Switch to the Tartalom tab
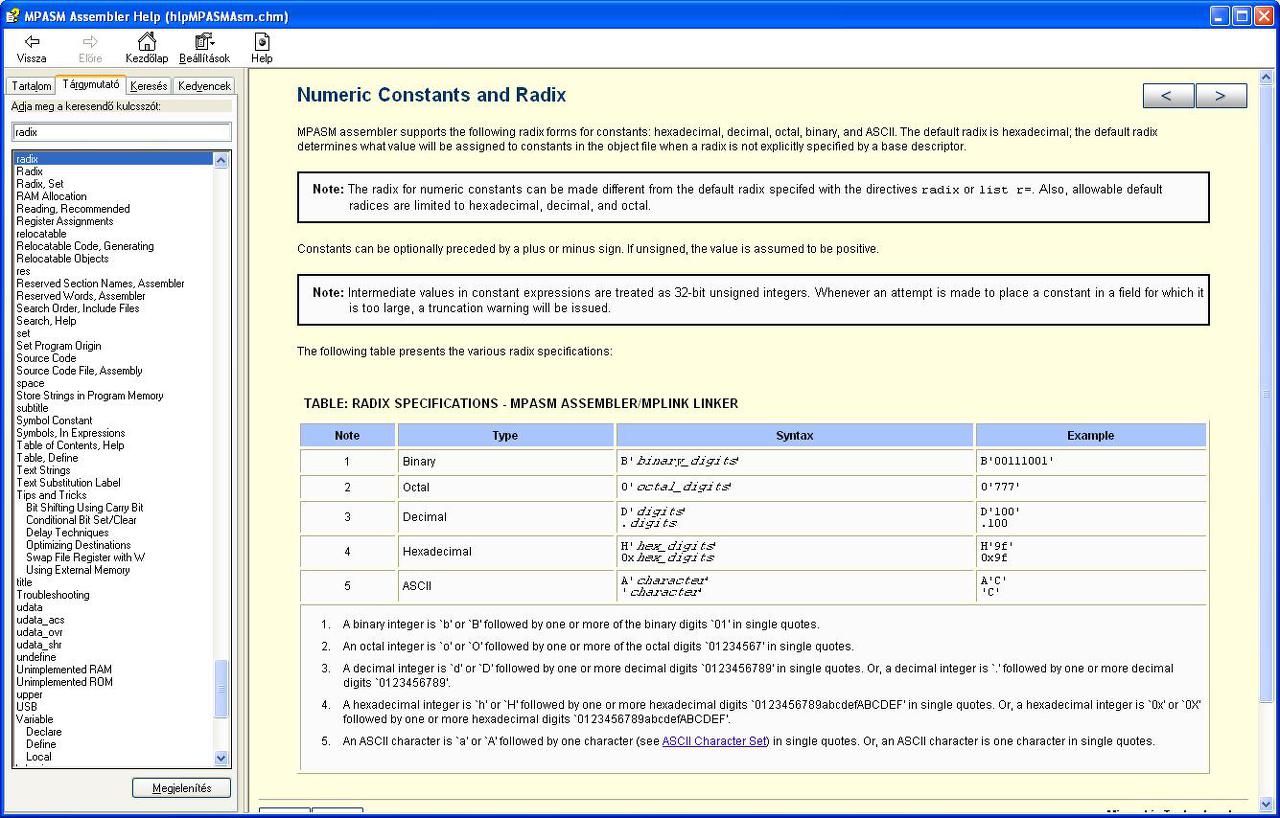This screenshot has height=818, width=1280. [x=31, y=86]
